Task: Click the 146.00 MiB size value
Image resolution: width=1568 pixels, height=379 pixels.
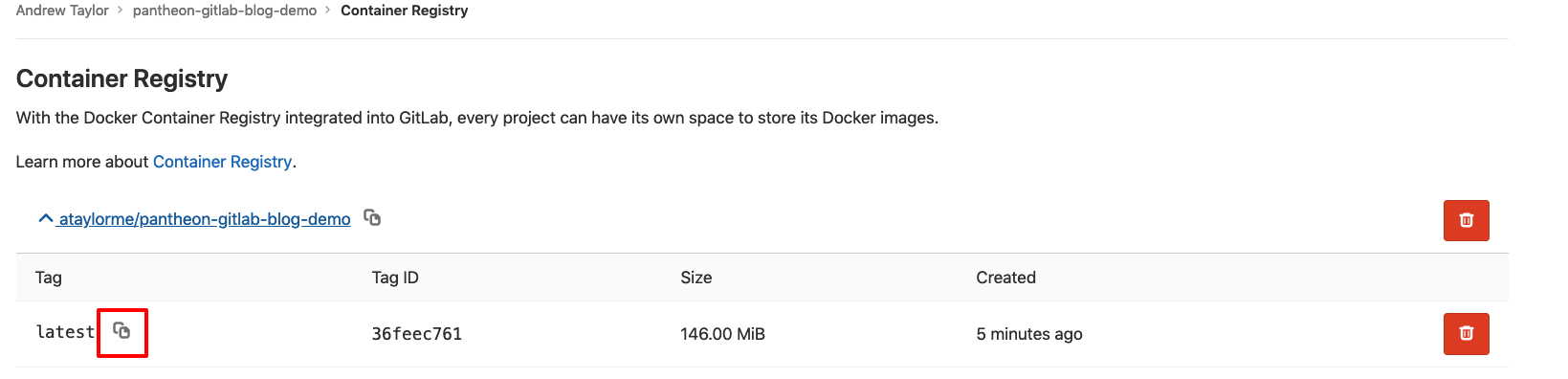Action: point(722,334)
